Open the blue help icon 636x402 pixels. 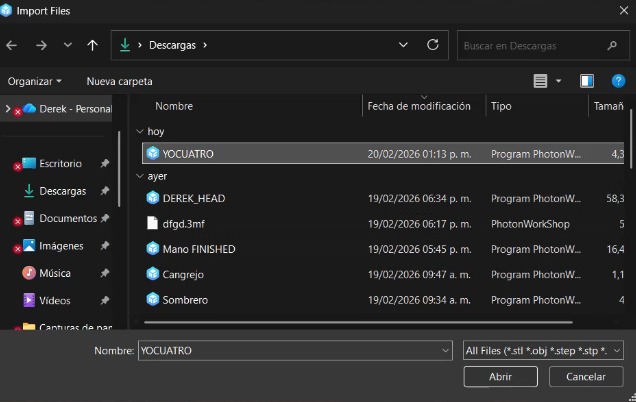tap(618, 81)
